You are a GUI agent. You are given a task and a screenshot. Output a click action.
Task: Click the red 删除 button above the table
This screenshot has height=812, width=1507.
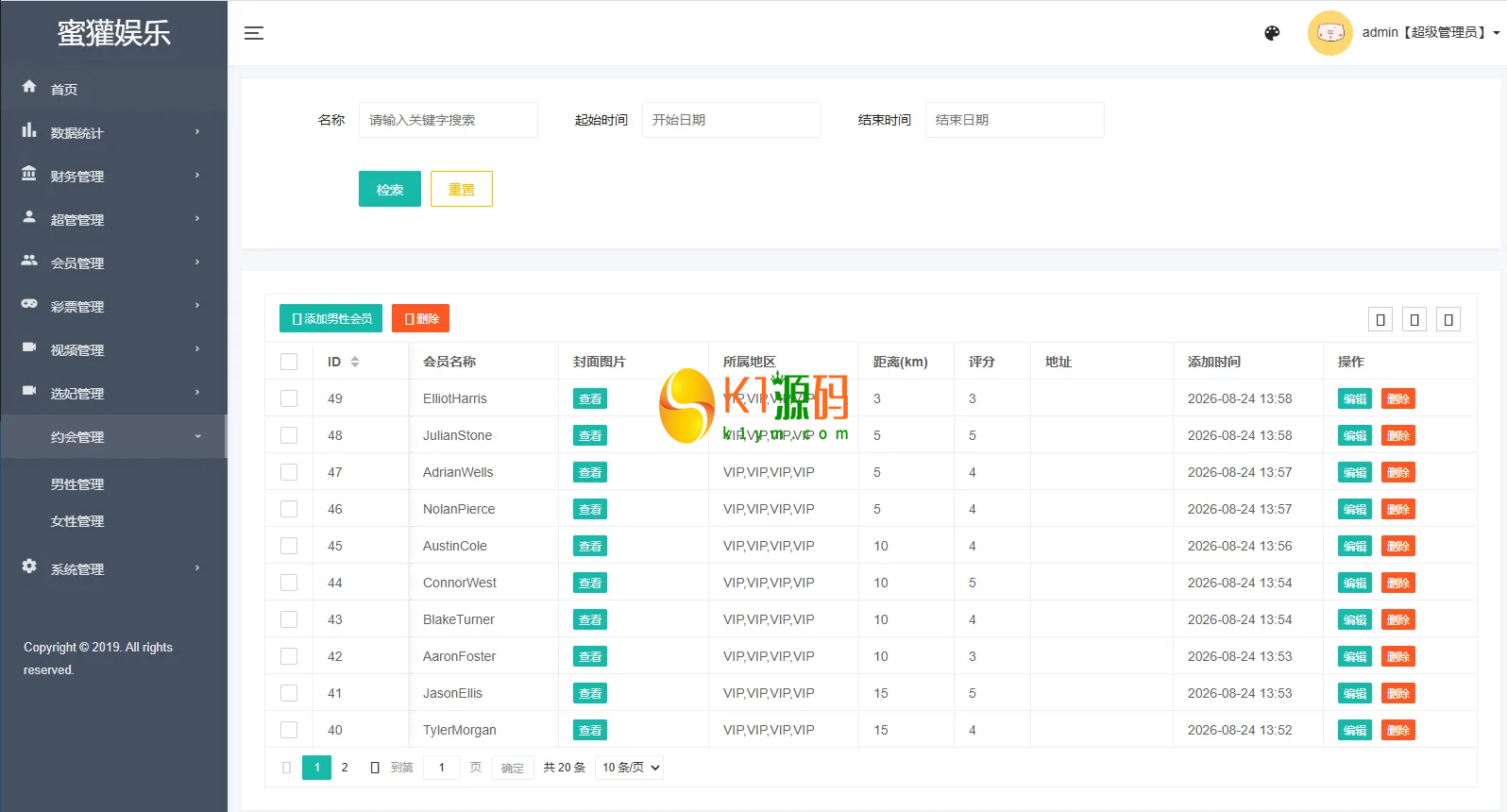click(420, 318)
